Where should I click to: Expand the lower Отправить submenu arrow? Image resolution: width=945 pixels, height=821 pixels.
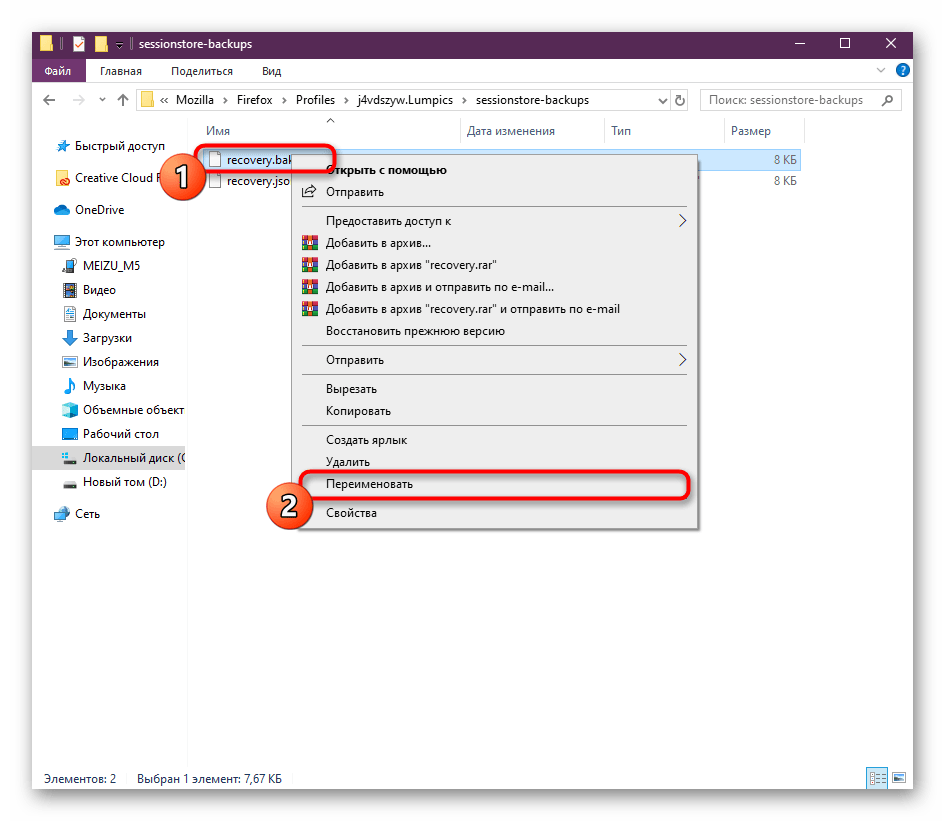tap(682, 360)
